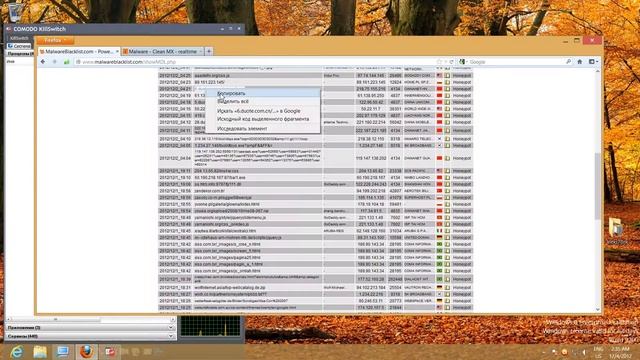
Task: Open a new tab with the plus button
Action: click(209, 51)
